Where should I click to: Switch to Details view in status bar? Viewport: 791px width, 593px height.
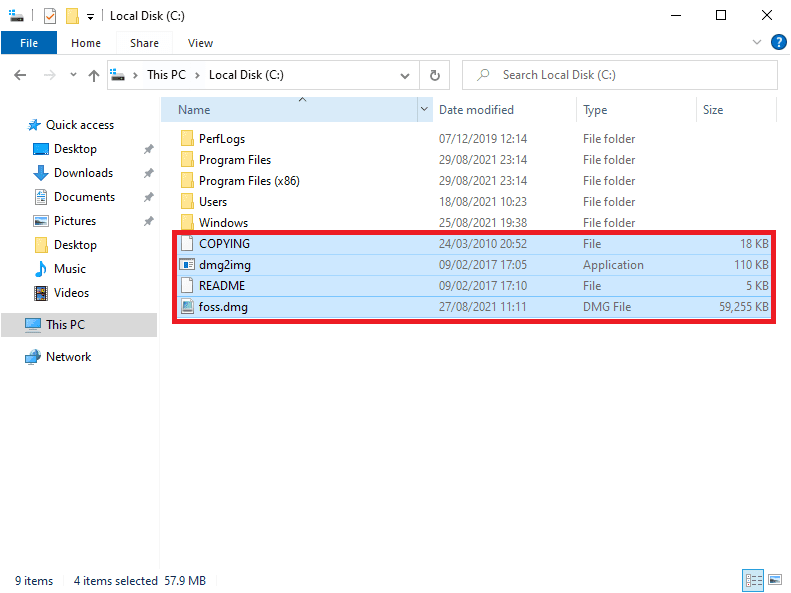(753, 580)
